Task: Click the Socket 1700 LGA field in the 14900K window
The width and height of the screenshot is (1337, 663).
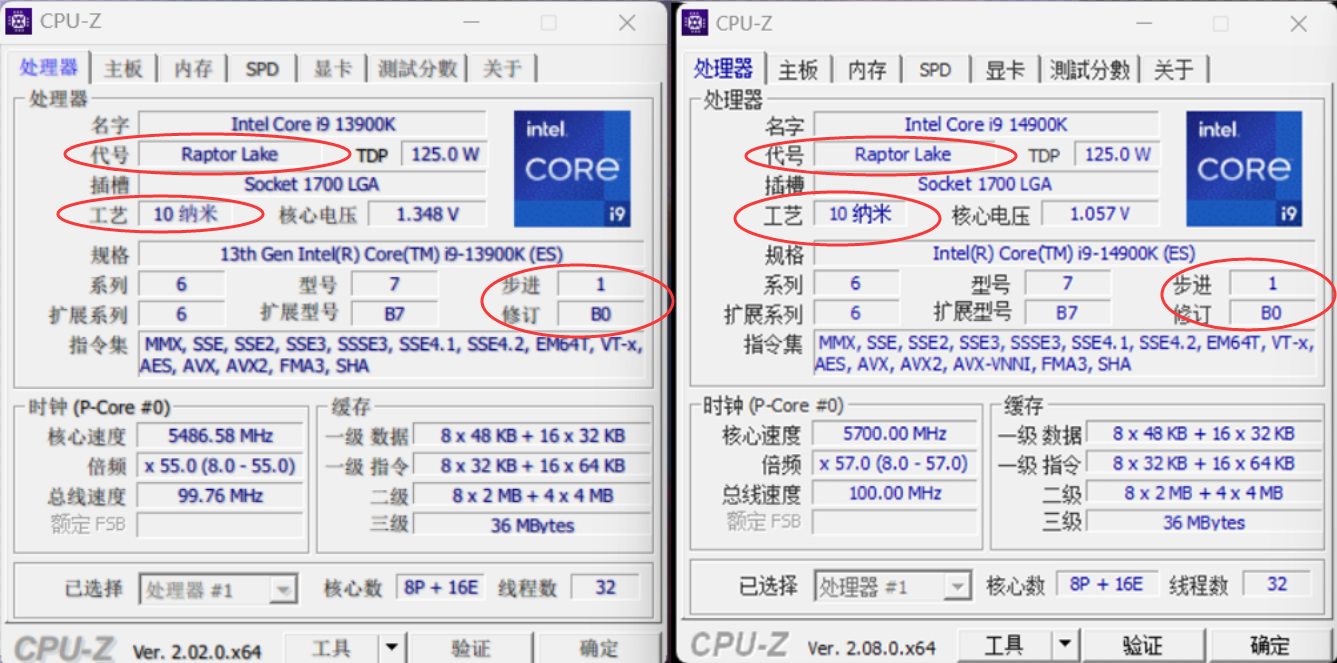Action: (x=986, y=184)
